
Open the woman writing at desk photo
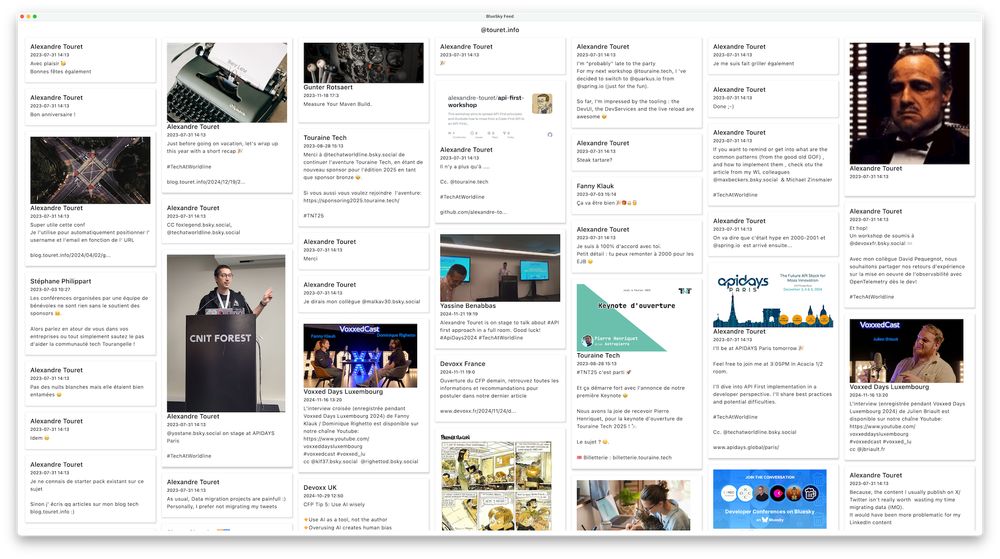coord(633,505)
